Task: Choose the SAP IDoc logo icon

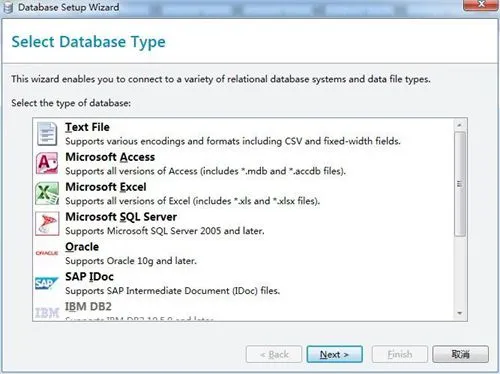Action: click(46, 283)
